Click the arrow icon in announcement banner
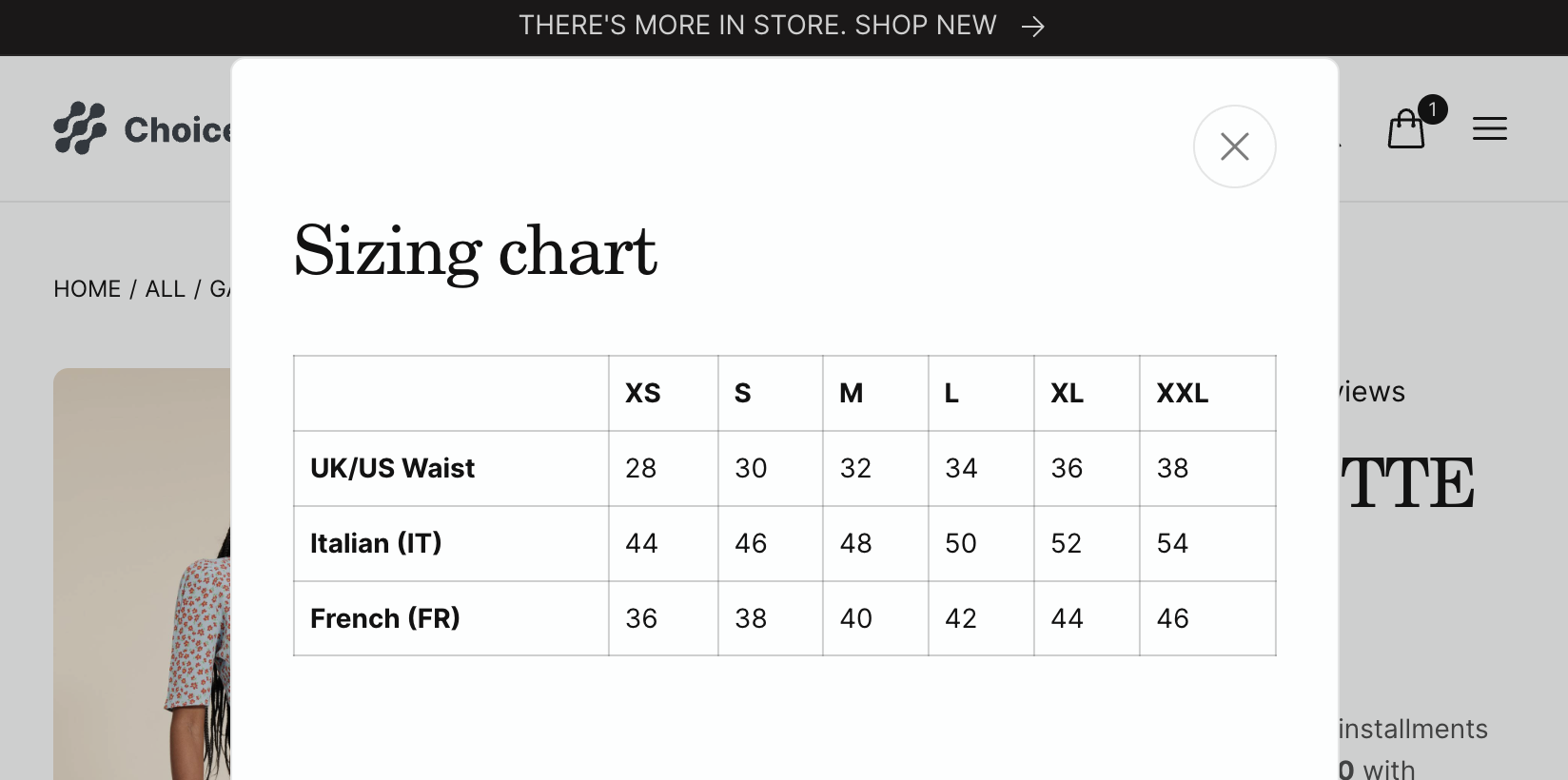 point(1032,27)
